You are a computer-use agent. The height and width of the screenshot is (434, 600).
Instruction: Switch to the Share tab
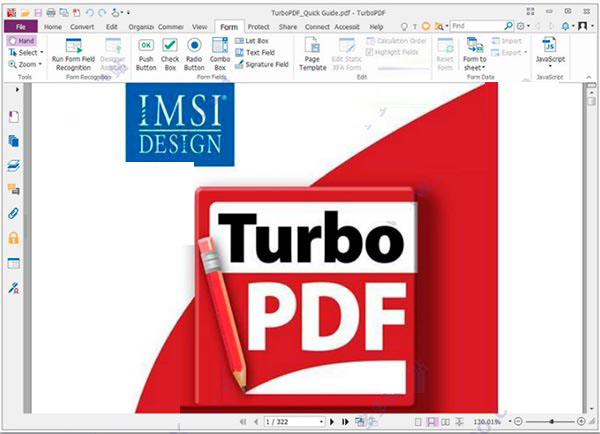pos(288,27)
